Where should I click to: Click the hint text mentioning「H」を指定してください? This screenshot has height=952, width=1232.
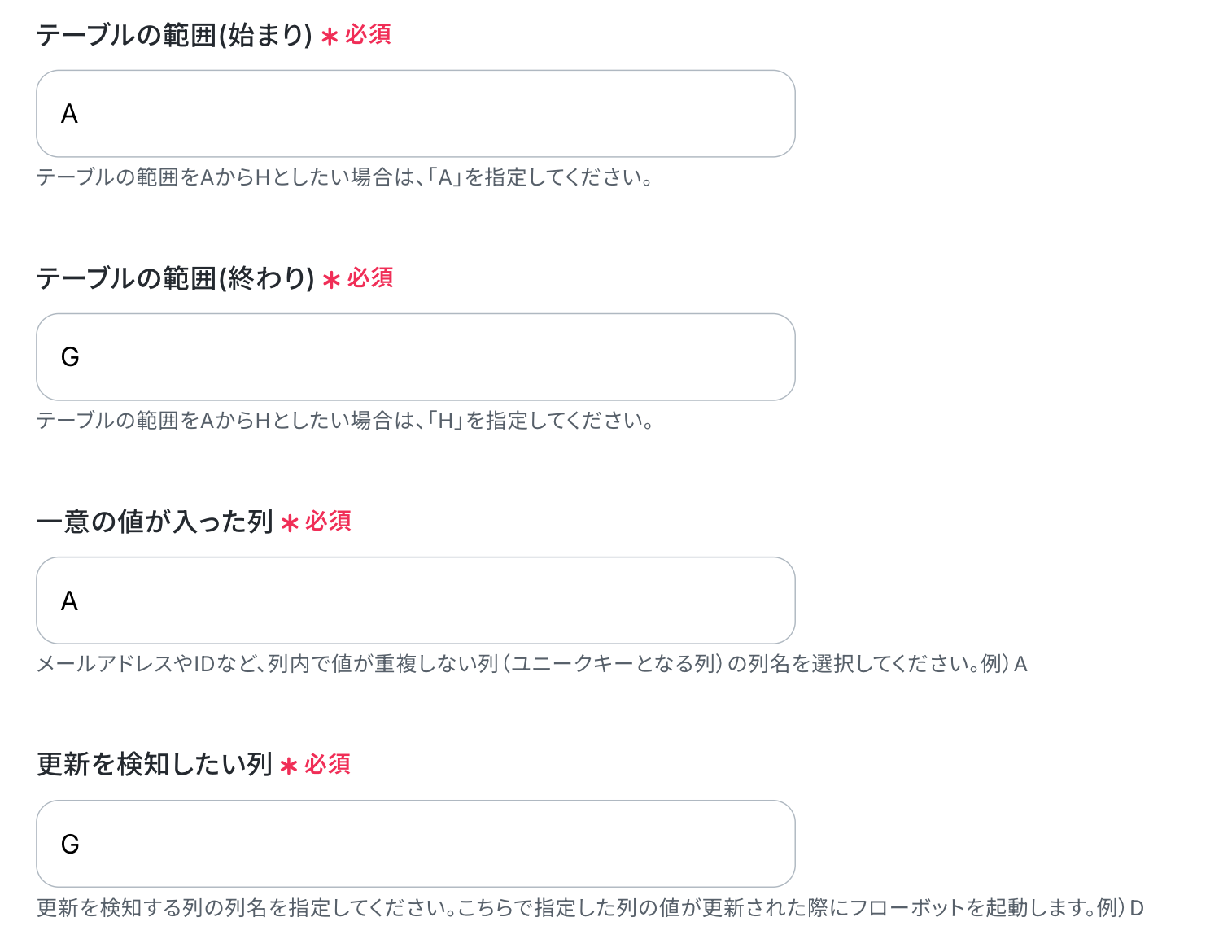tap(345, 421)
